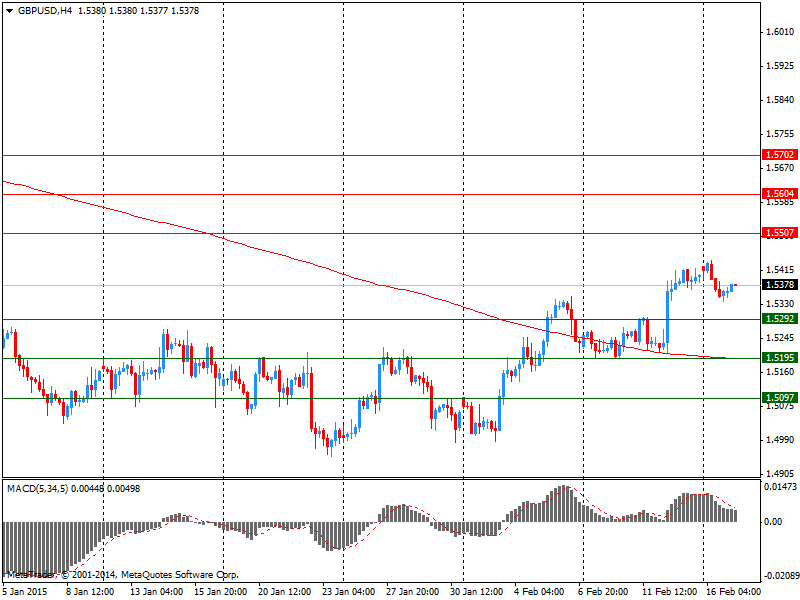Click the 1.5925 price scale value
The height and width of the screenshot is (600, 800).
pyautogui.click(x=781, y=66)
